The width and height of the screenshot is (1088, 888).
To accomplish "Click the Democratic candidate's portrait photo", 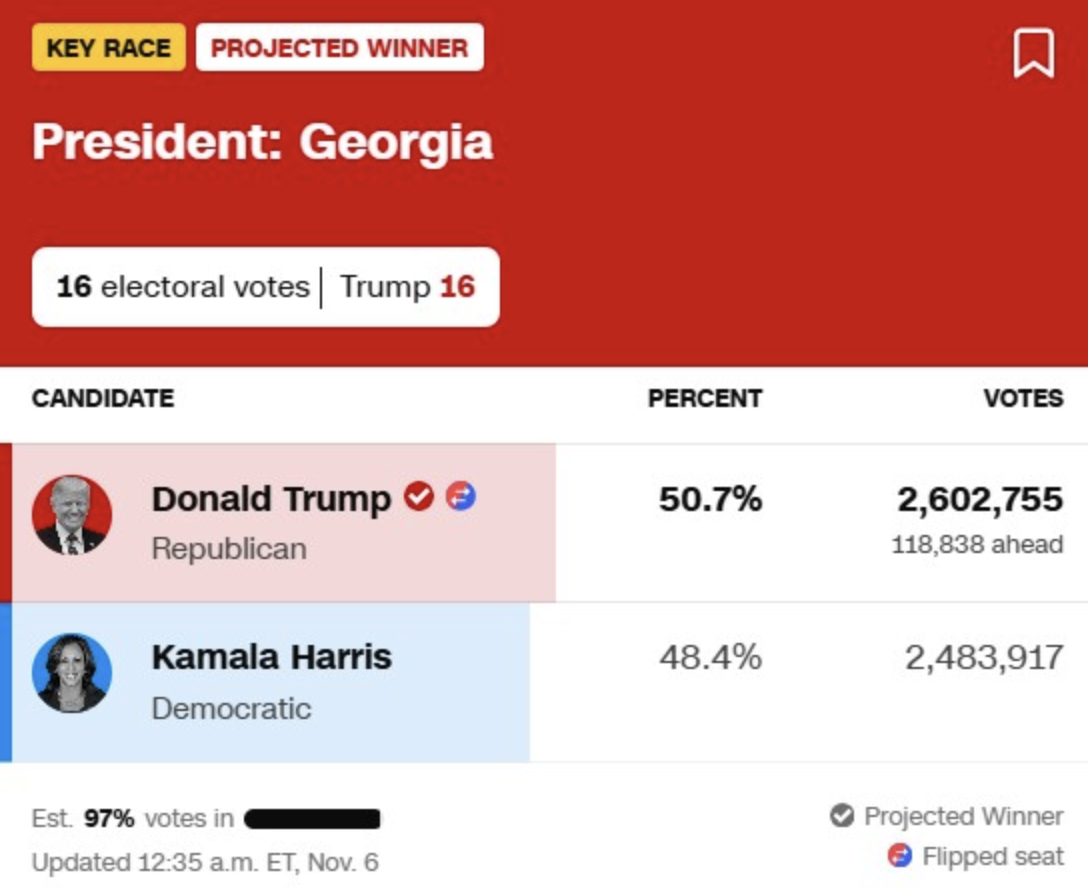I will point(71,672).
